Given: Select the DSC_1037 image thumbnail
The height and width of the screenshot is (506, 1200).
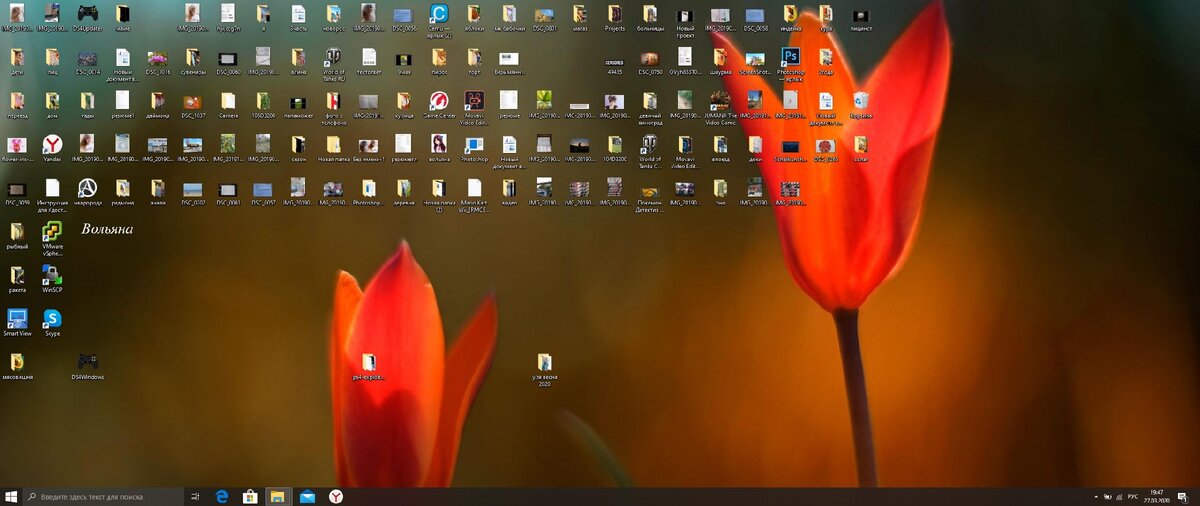Looking at the screenshot, I should tap(193, 103).
